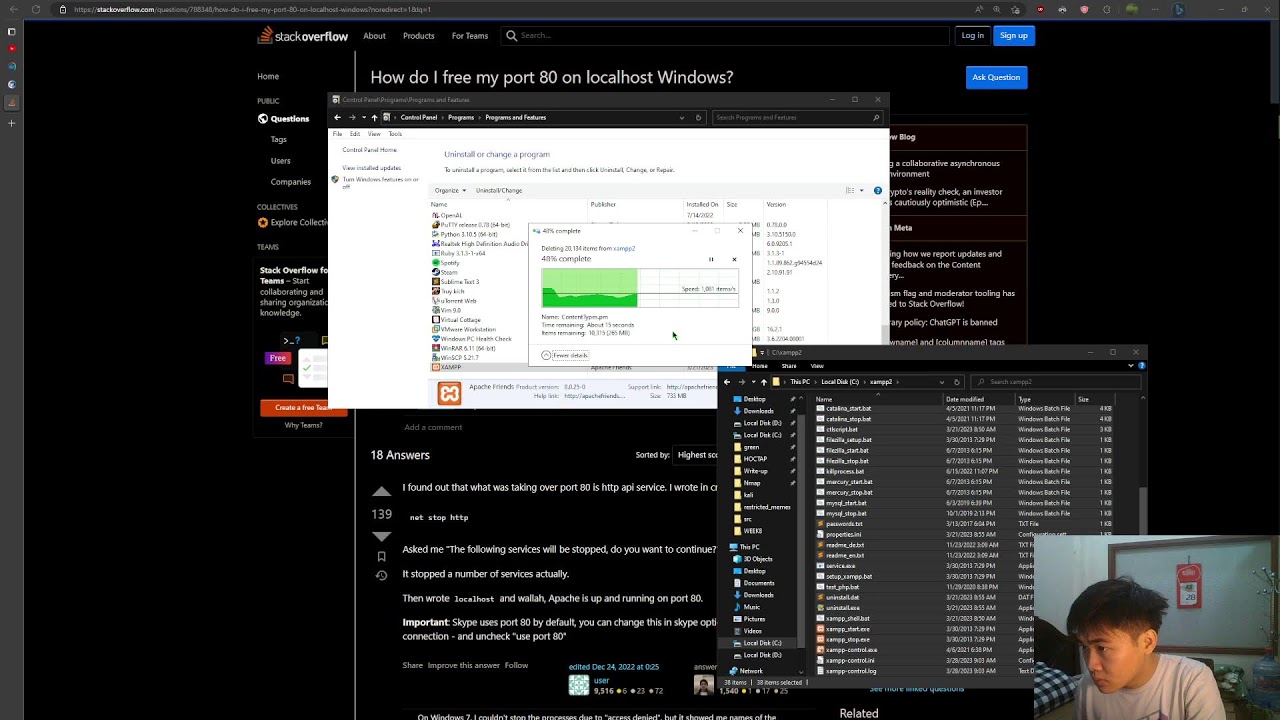
Task: Switch to Home tab in Explorer ribbon
Action: [x=760, y=366]
